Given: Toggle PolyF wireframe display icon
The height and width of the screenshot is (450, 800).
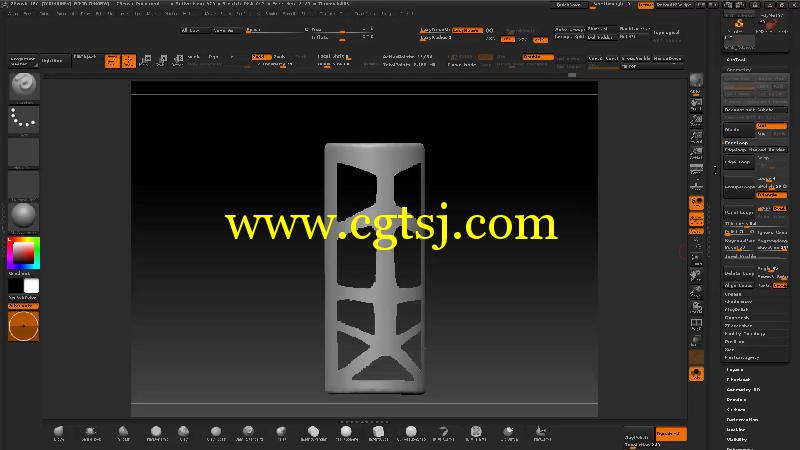Looking at the screenshot, I should pos(696,324).
